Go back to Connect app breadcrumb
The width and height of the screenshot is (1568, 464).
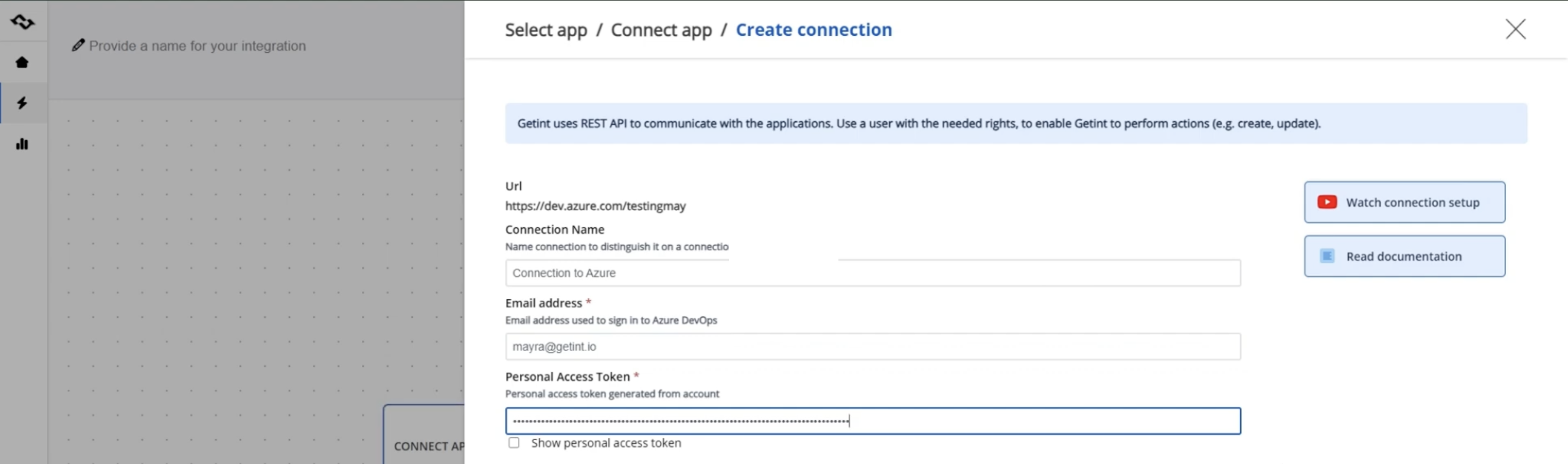661,30
